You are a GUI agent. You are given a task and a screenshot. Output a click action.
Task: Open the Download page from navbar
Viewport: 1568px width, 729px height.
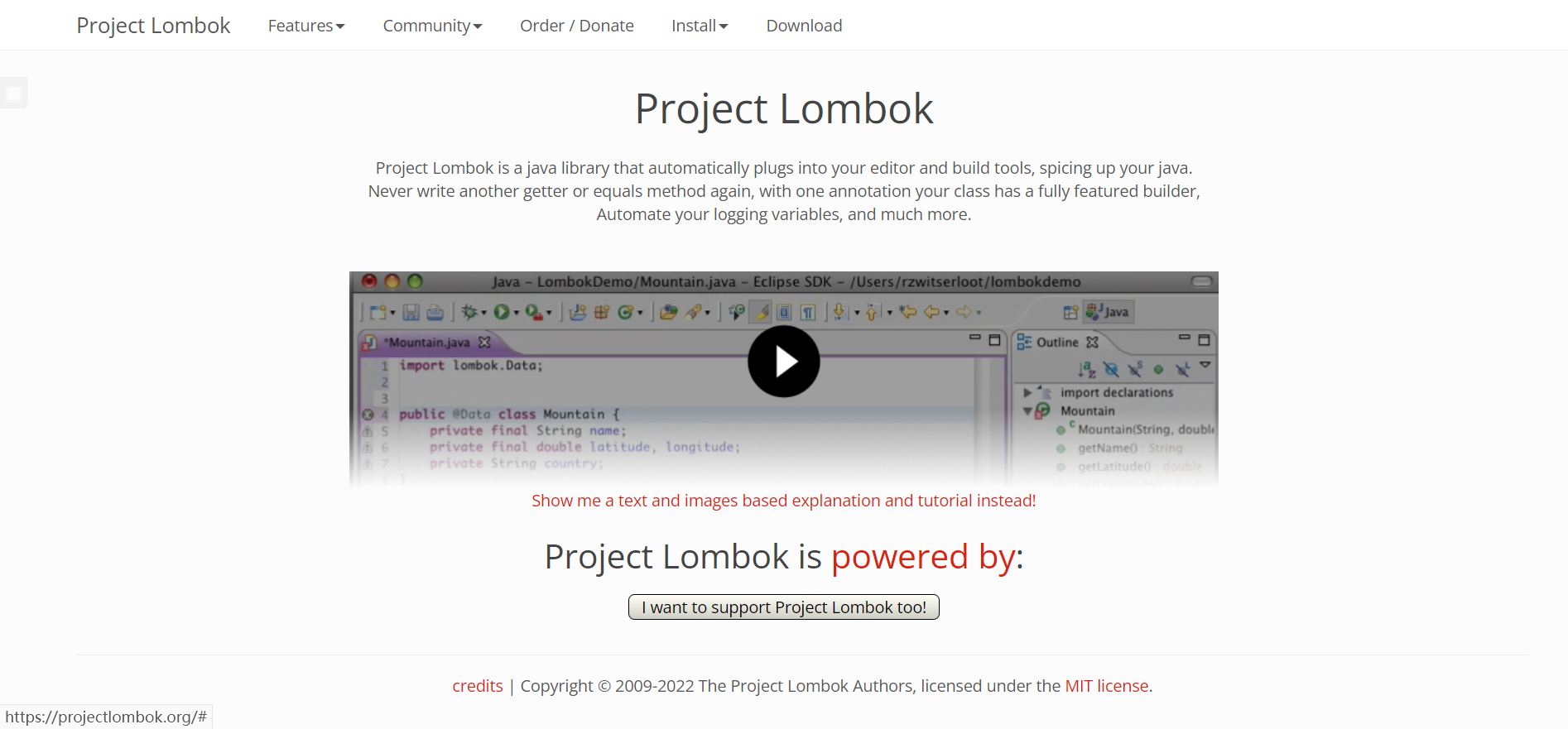click(x=804, y=26)
